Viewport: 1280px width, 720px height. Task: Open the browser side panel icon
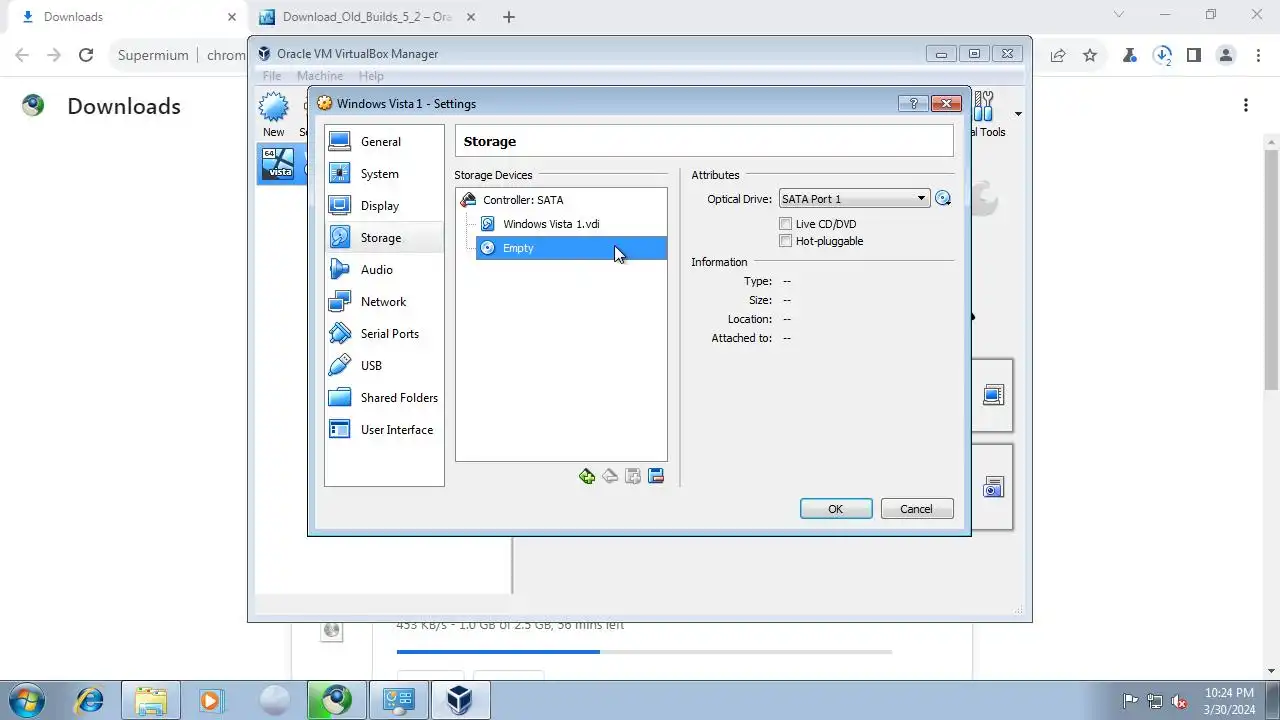click(1194, 55)
